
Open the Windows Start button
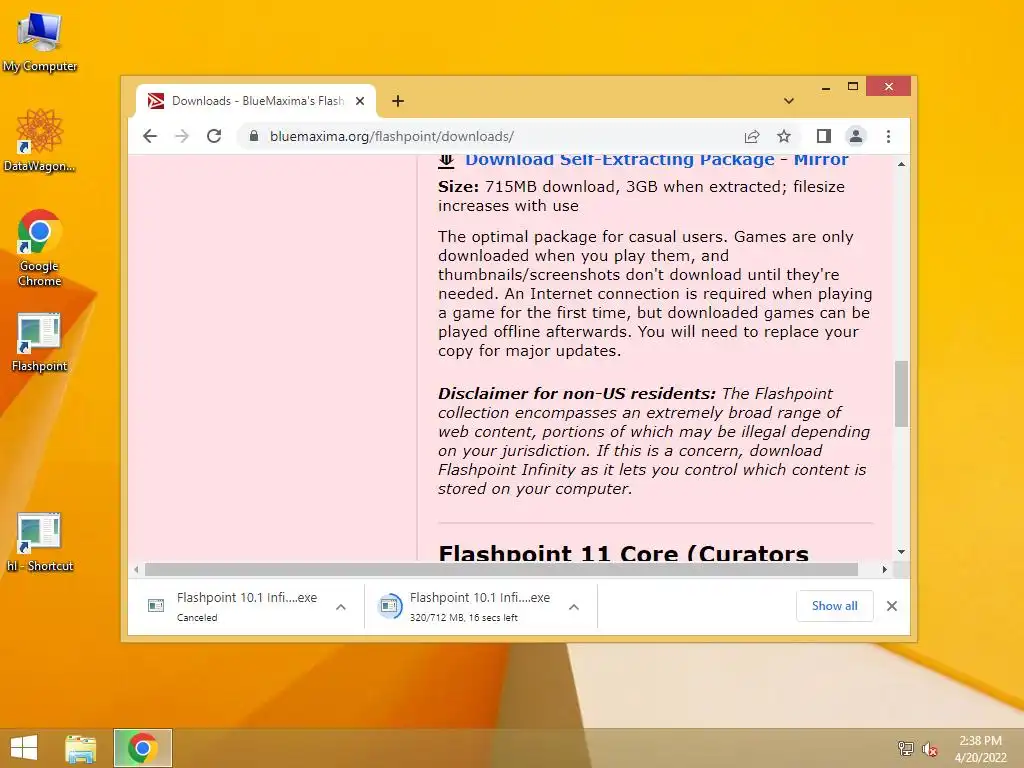coord(24,748)
